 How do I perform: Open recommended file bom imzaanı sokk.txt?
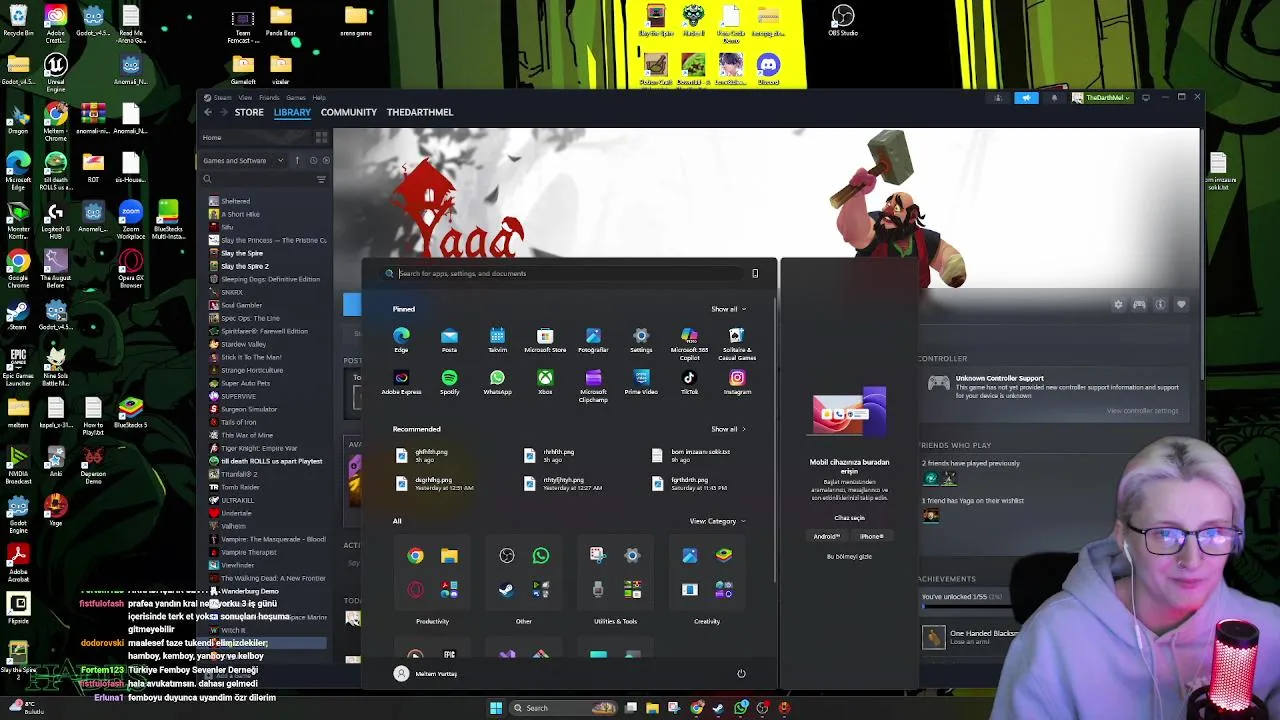point(691,454)
